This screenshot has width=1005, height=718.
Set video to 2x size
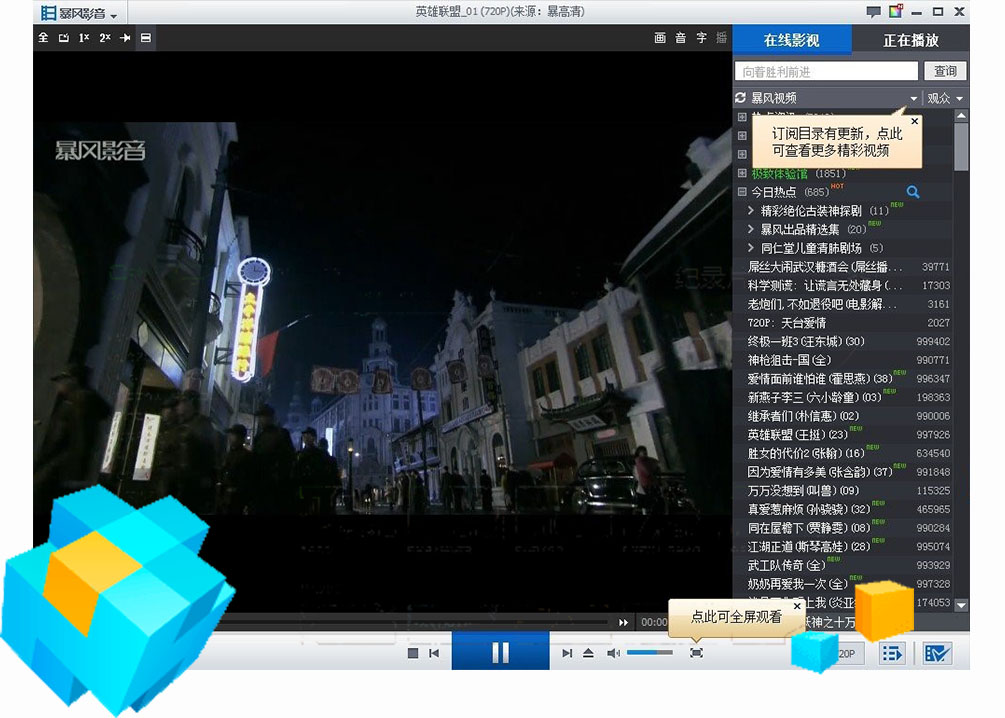click(x=104, y=38)
